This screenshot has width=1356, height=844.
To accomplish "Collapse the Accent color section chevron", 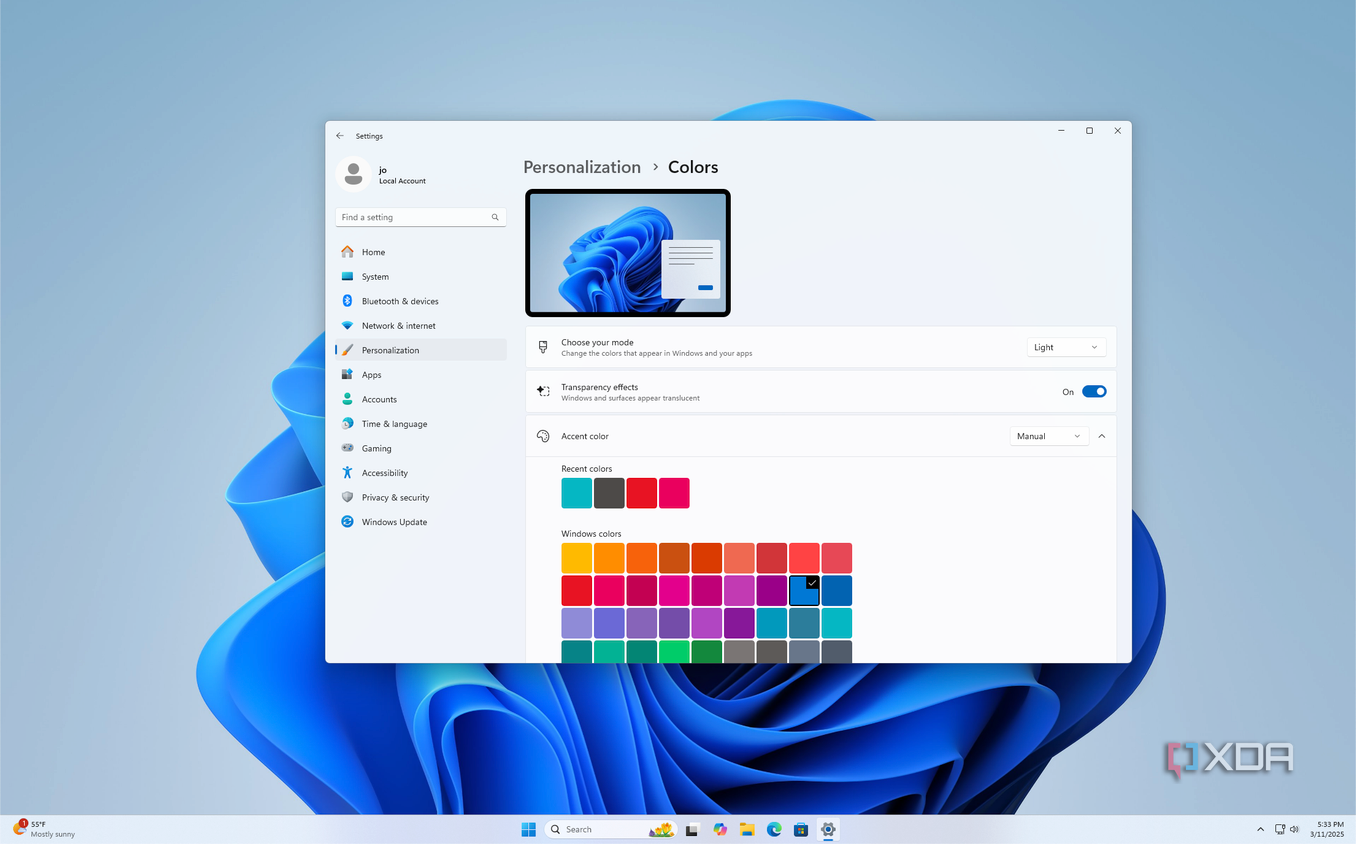I will [x=1102, y=436].
